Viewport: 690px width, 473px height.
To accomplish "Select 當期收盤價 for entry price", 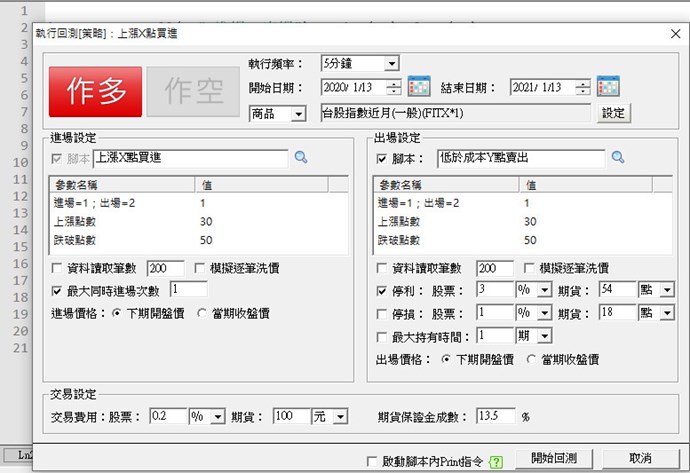I will point(203,313).
